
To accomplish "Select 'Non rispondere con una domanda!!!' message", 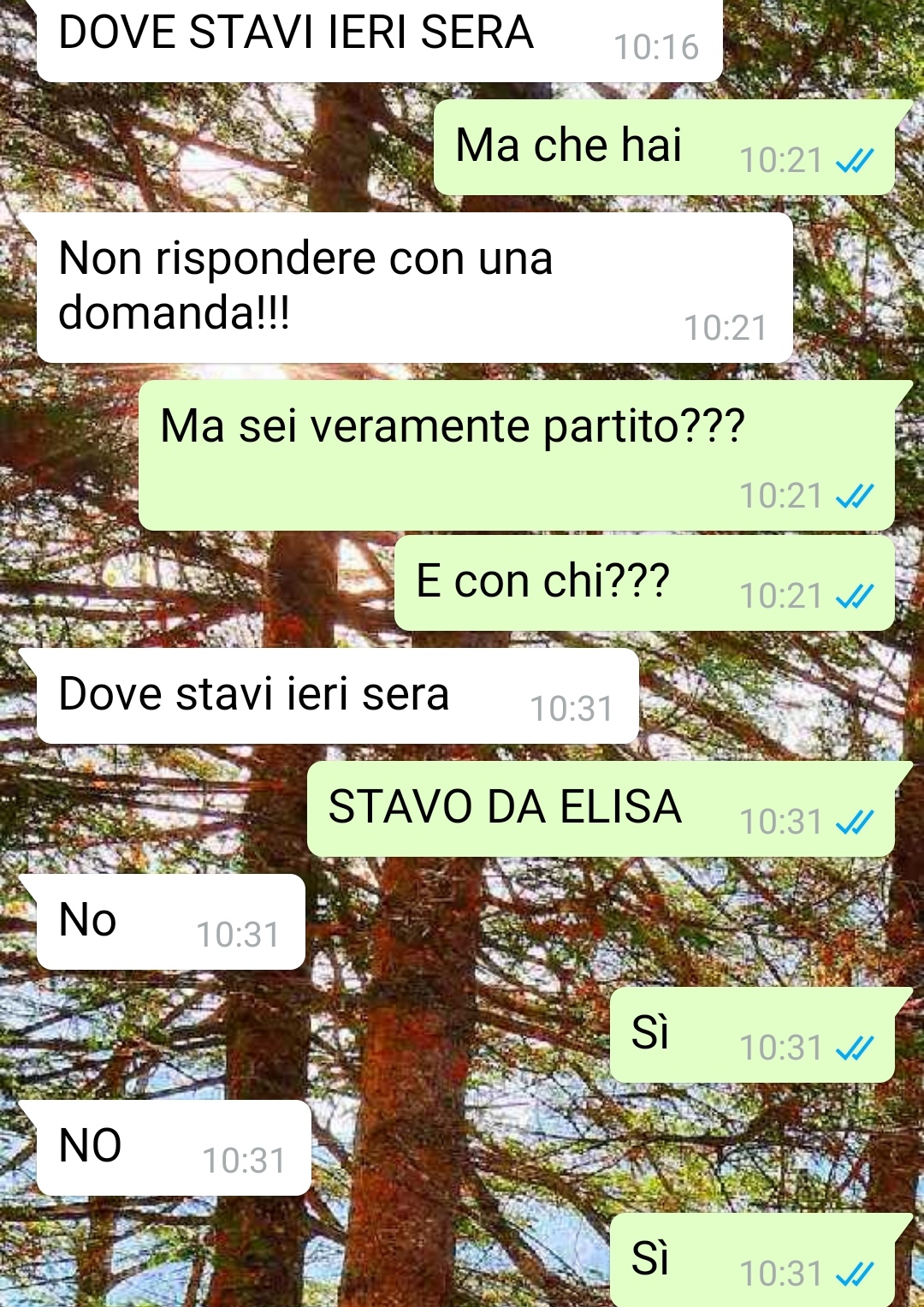I will (415, 288).
